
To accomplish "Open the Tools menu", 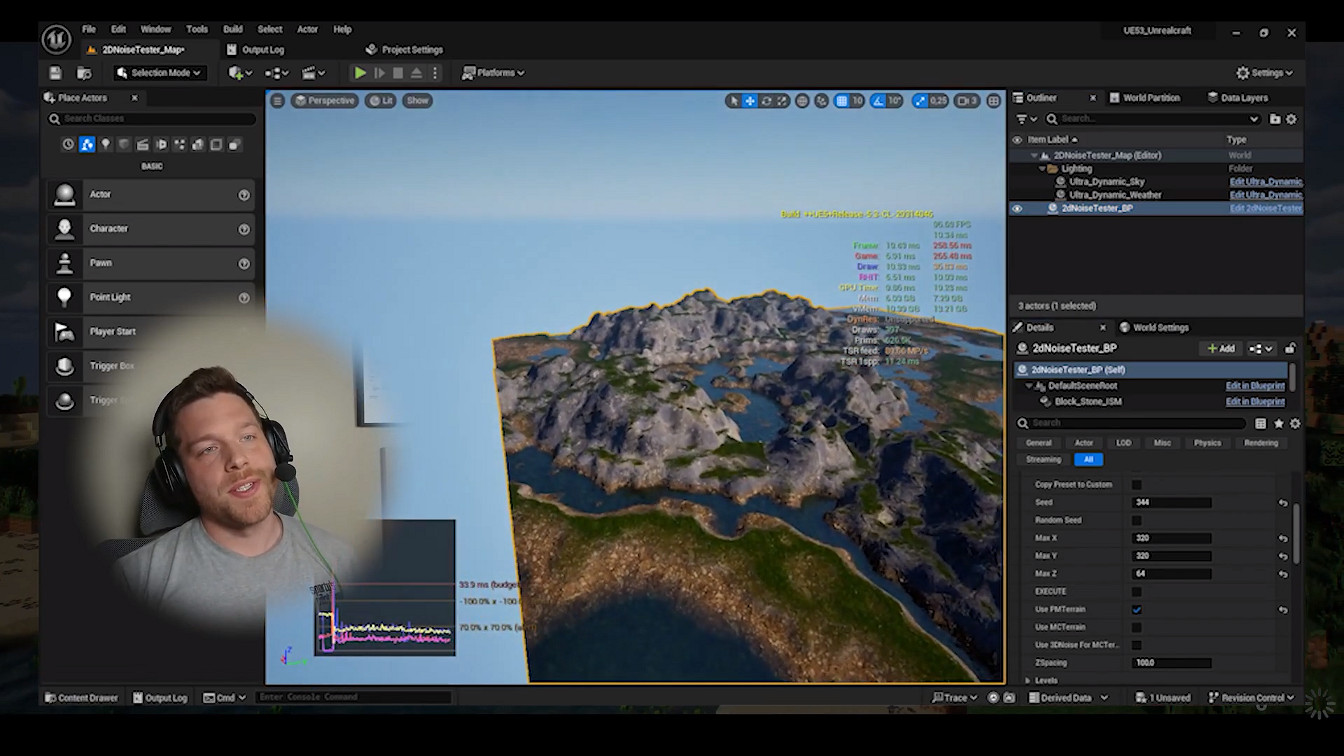I will tap(197, 29).
